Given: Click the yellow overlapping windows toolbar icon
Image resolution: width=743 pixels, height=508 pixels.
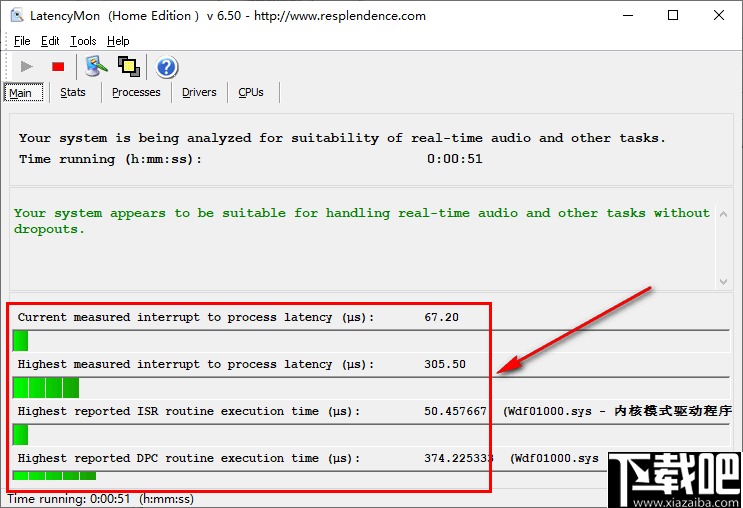Looking at the screenshot, I should point(129,66).
